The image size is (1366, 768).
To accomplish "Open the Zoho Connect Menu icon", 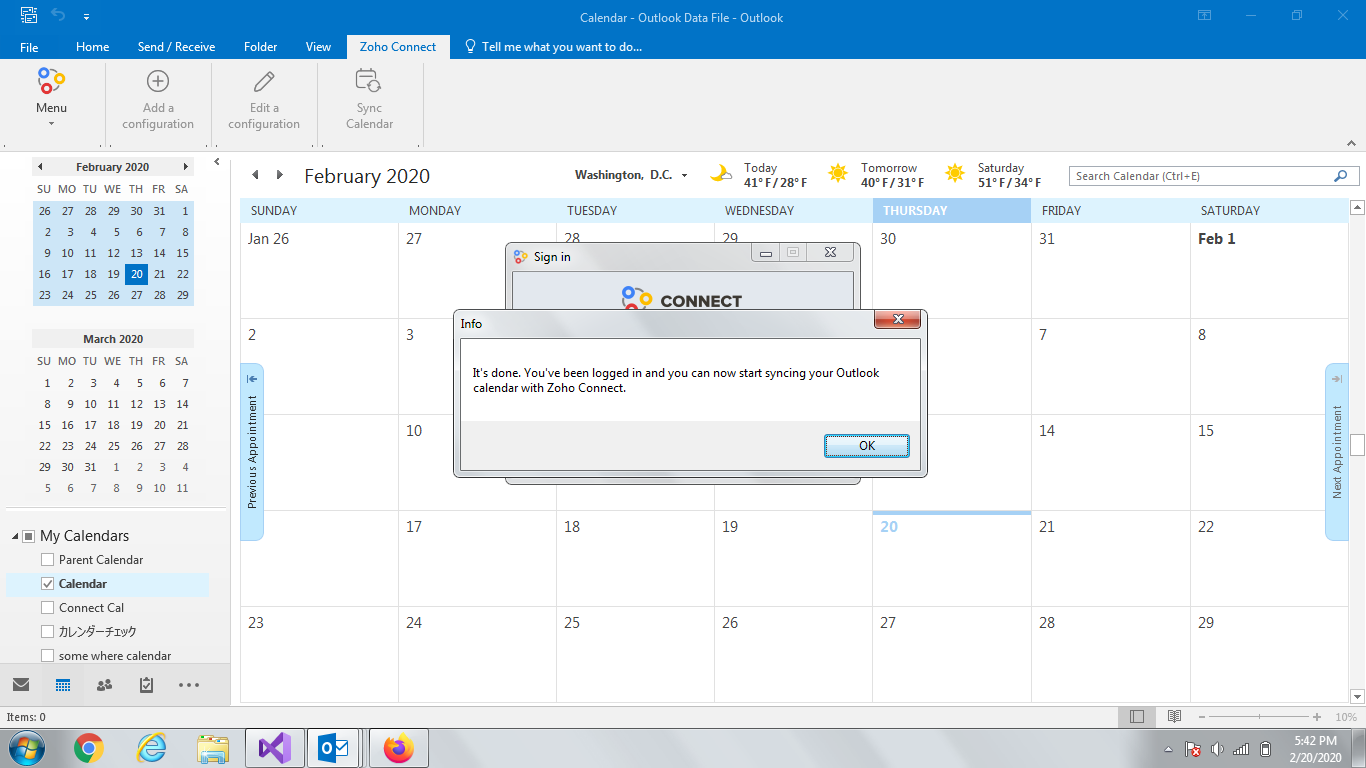I will [x=51, y=82].
